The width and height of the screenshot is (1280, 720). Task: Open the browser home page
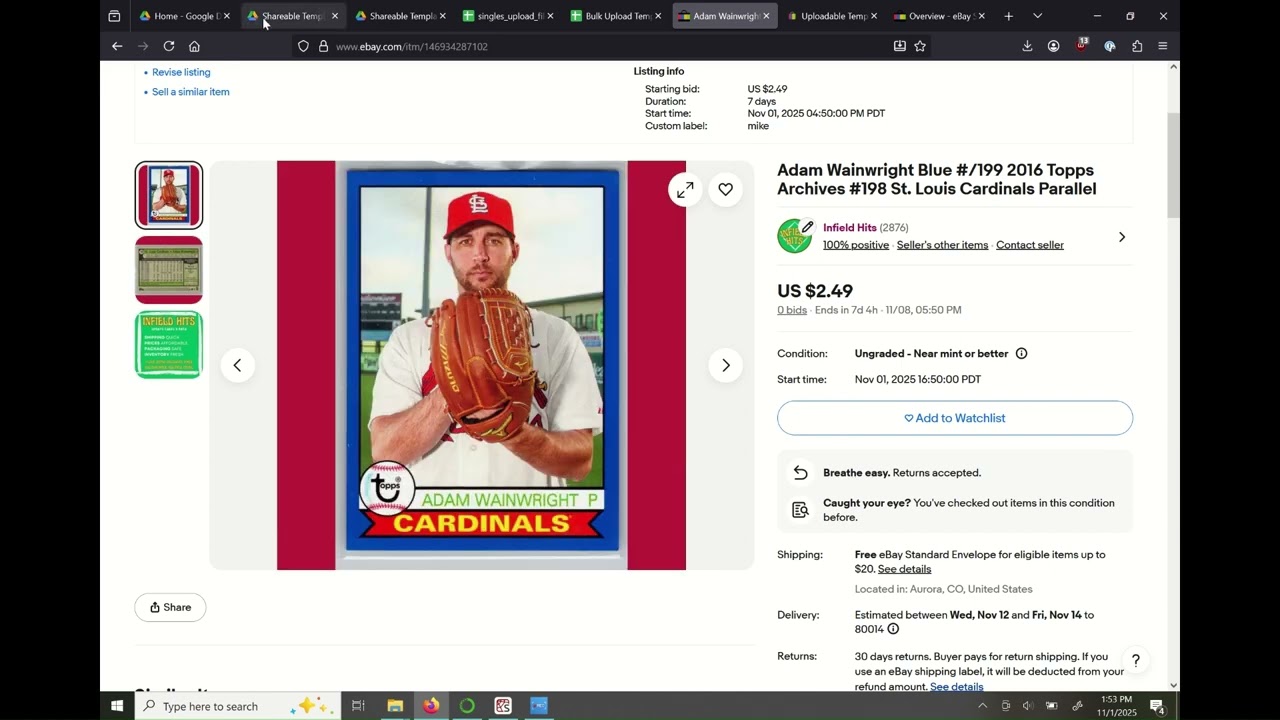click(194, 46)
